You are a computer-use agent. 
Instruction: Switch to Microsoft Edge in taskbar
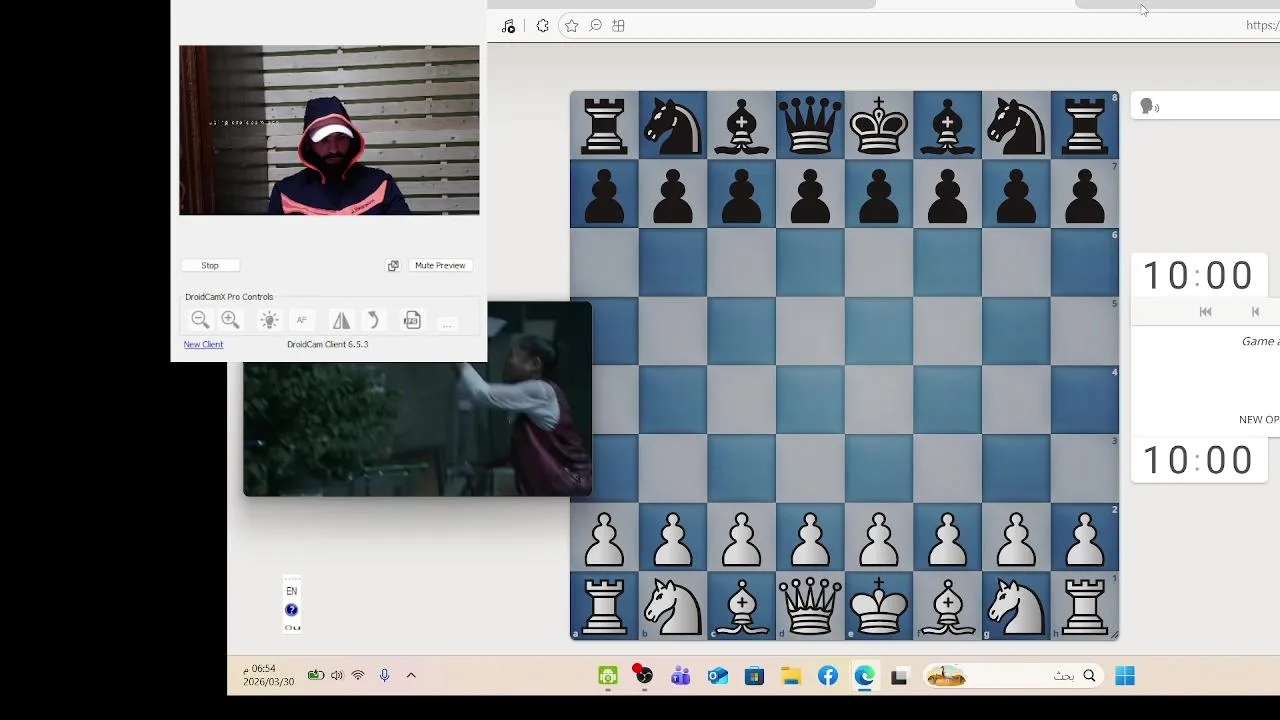[x=864, y=677]
